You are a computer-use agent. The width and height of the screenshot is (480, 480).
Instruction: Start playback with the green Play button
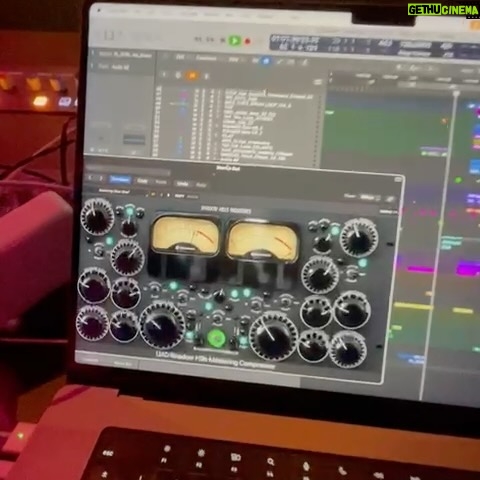tap(234, 41)
